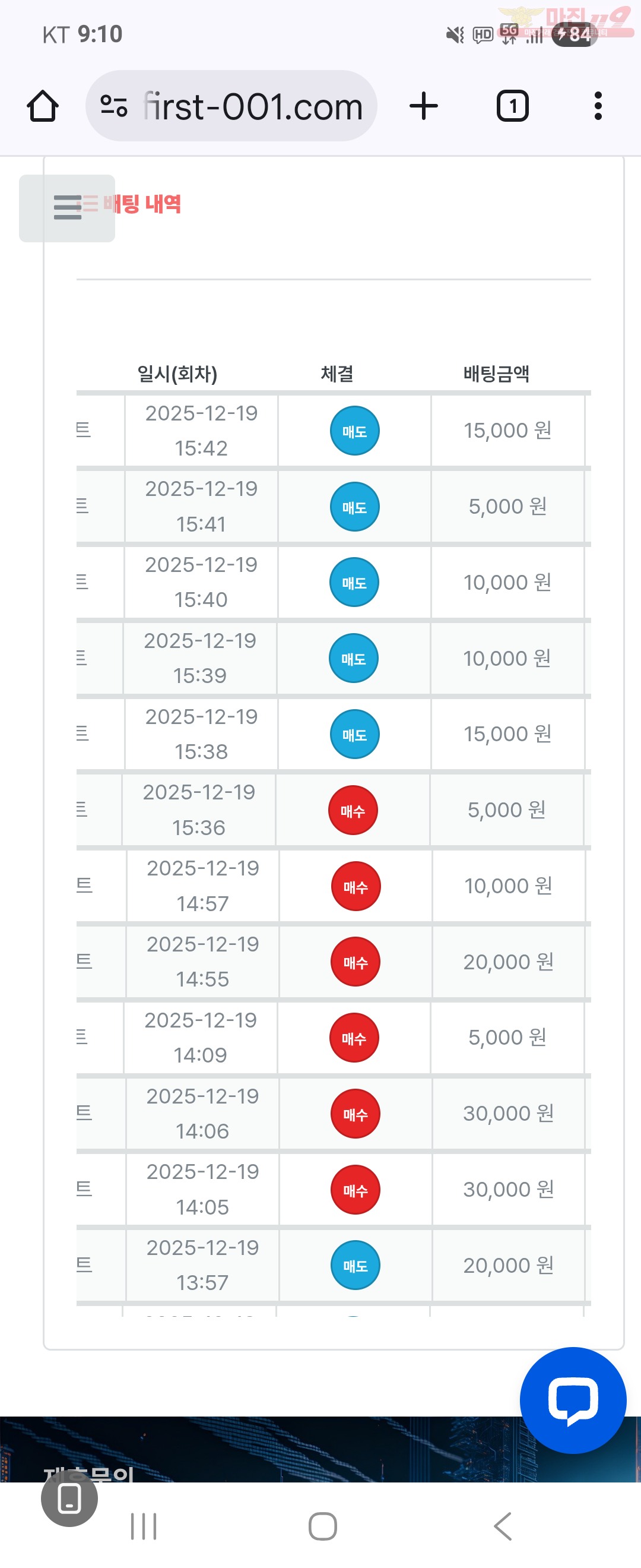Viewport: 641px width, 1568px height.
Task: Click the 13:57 매도 blue badge
Action: click(355, 1266)
